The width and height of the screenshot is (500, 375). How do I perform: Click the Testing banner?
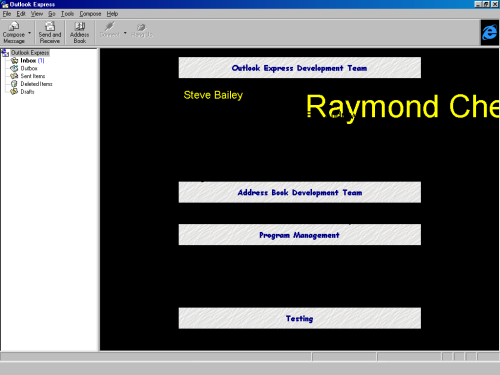(x=300, y=318)
